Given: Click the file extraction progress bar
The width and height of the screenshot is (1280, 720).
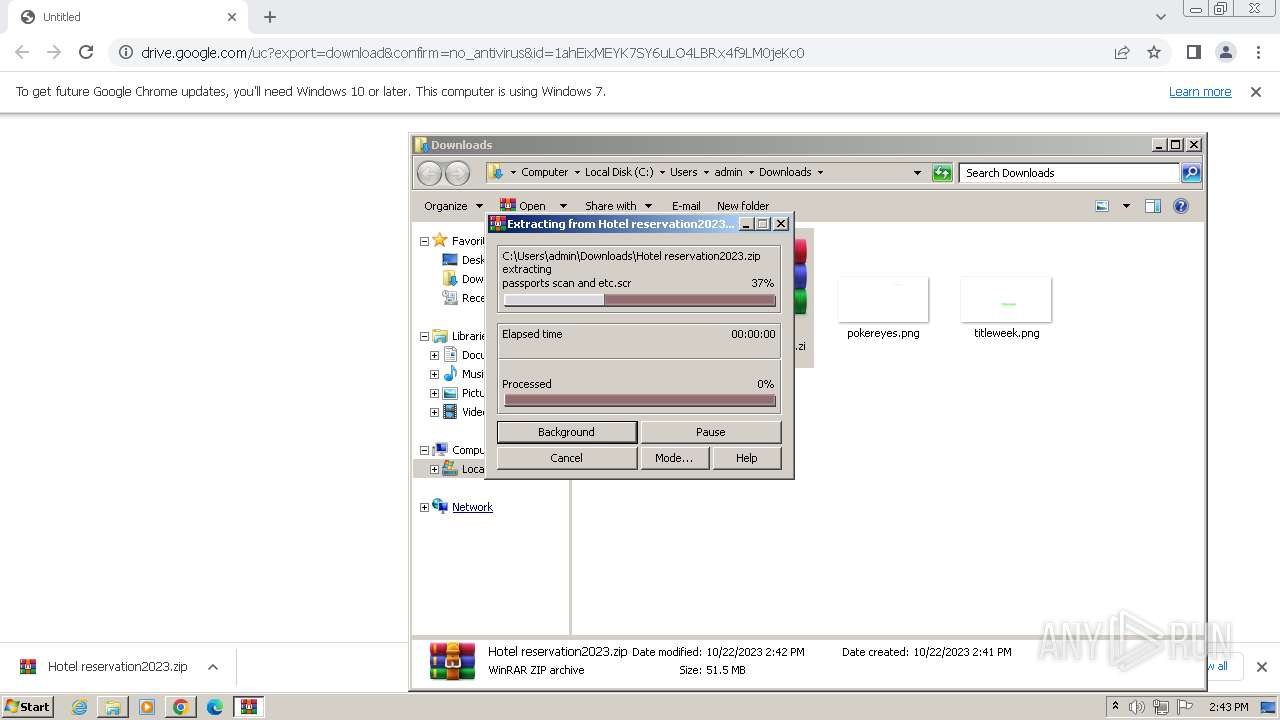Looking at the screenshot, I should click(639, 300).
